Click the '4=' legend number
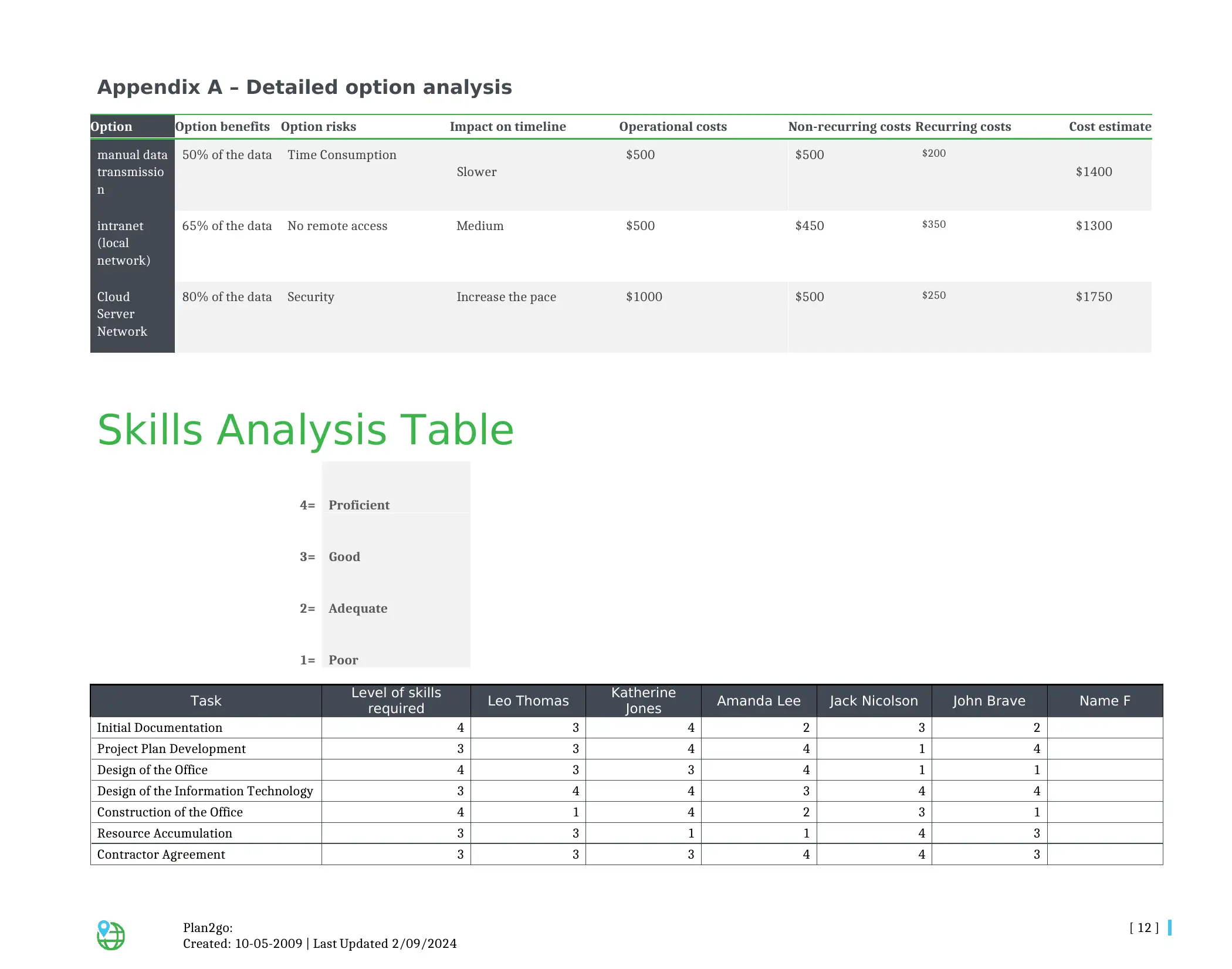The image size is (1232, 969). (307, 505)
